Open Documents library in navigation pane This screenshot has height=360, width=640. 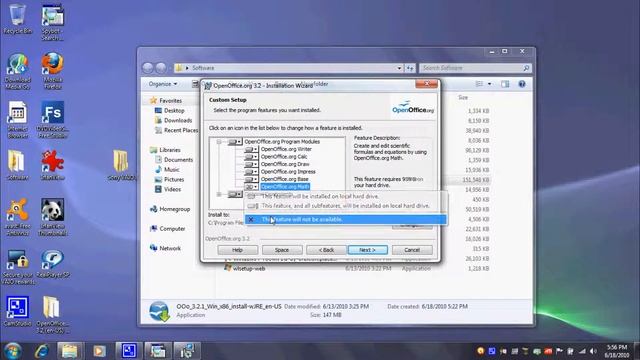(x=178, y=160)
